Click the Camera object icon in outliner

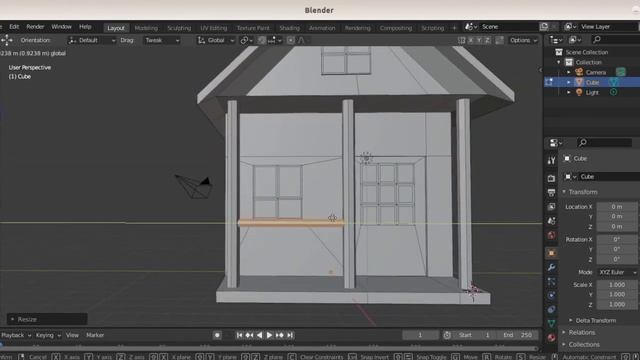pyautogui.click(x=579, y=72)
